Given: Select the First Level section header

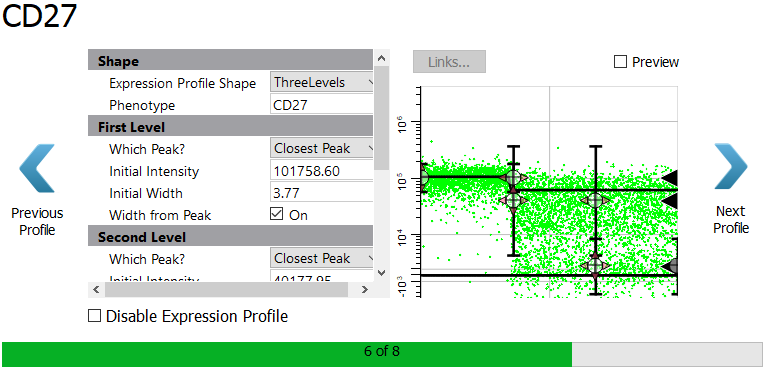Looking at the screenshot, I should pos(231,127).
